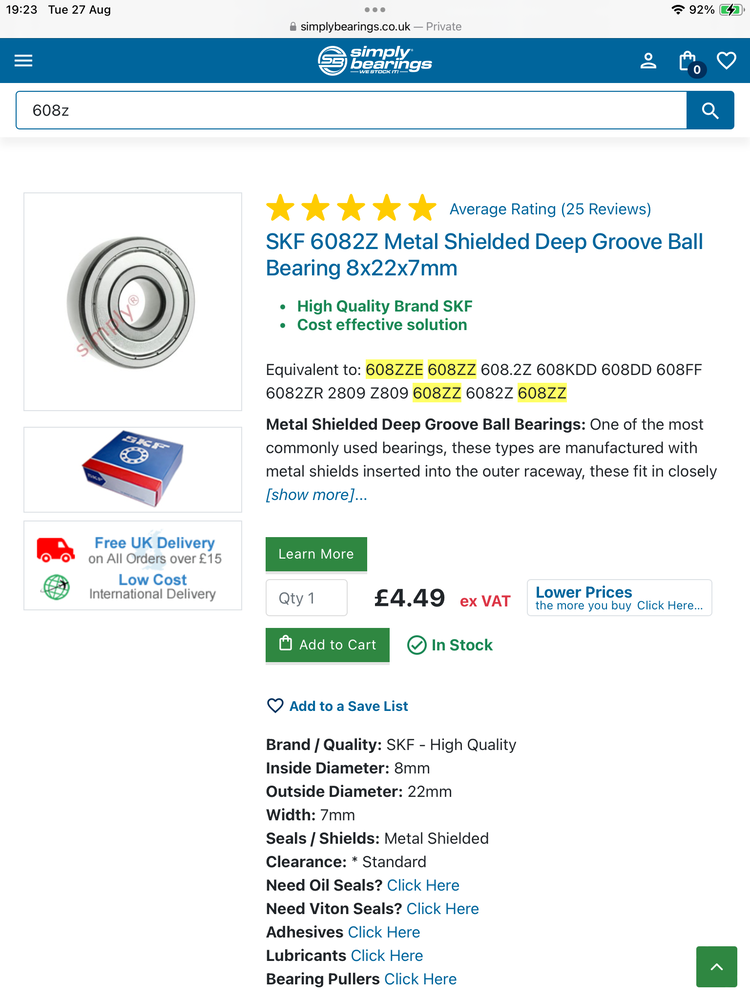The image size is (750, 1000).
Task: Open the wishlist heart icon in header
Action: [x=726, y=61]
